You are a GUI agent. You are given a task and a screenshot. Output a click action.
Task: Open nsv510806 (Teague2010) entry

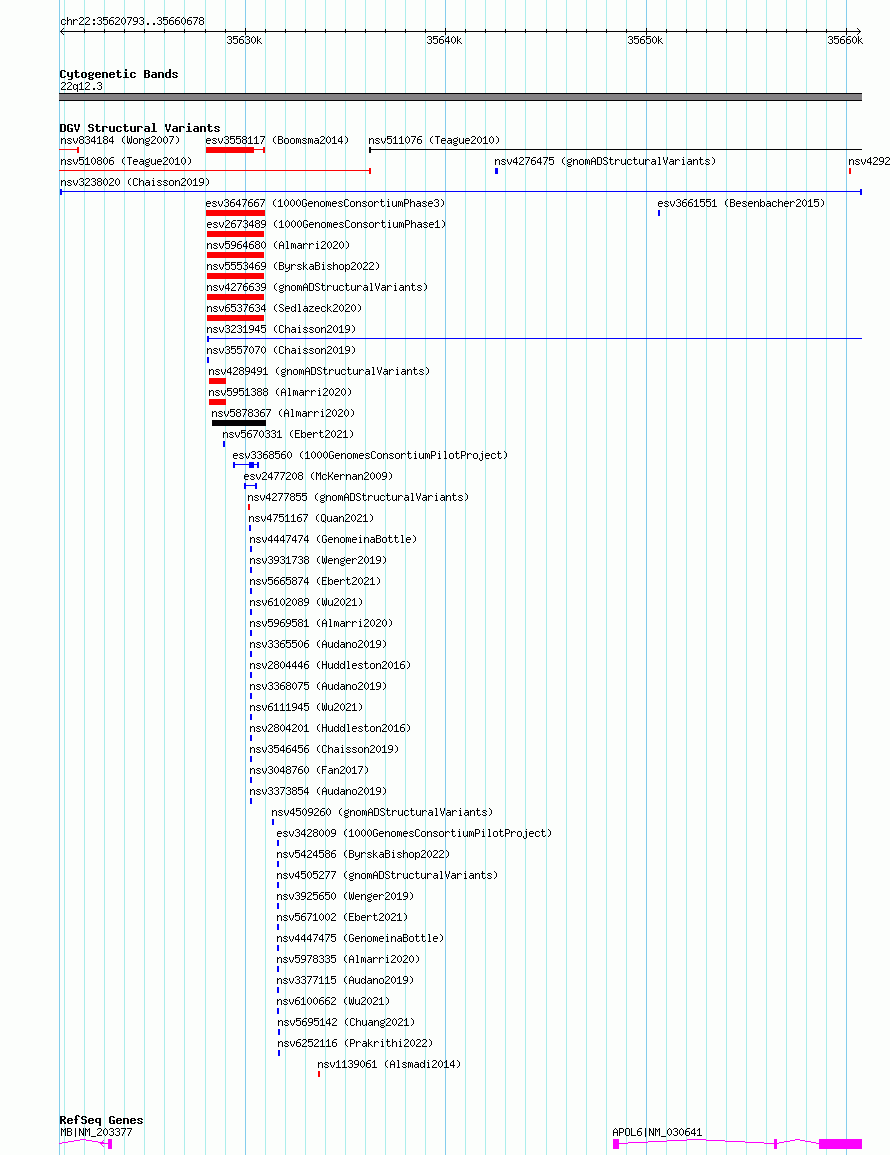point(126,161)
